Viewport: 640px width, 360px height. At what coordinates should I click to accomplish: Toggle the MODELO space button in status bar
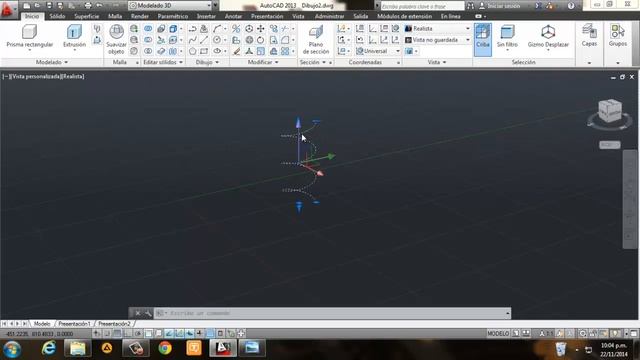coord(498,333)
